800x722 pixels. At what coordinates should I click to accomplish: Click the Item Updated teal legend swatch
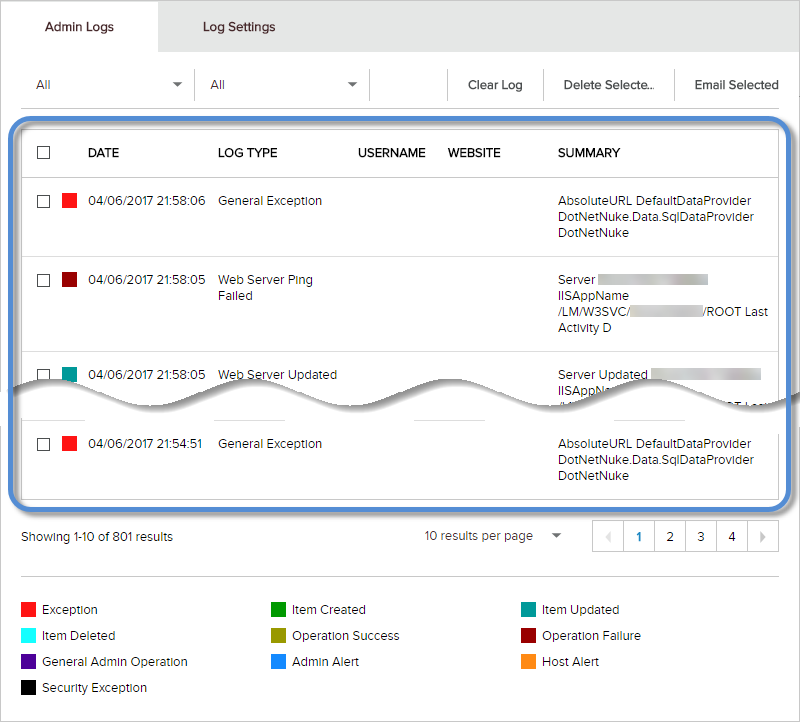pos(529,609)
